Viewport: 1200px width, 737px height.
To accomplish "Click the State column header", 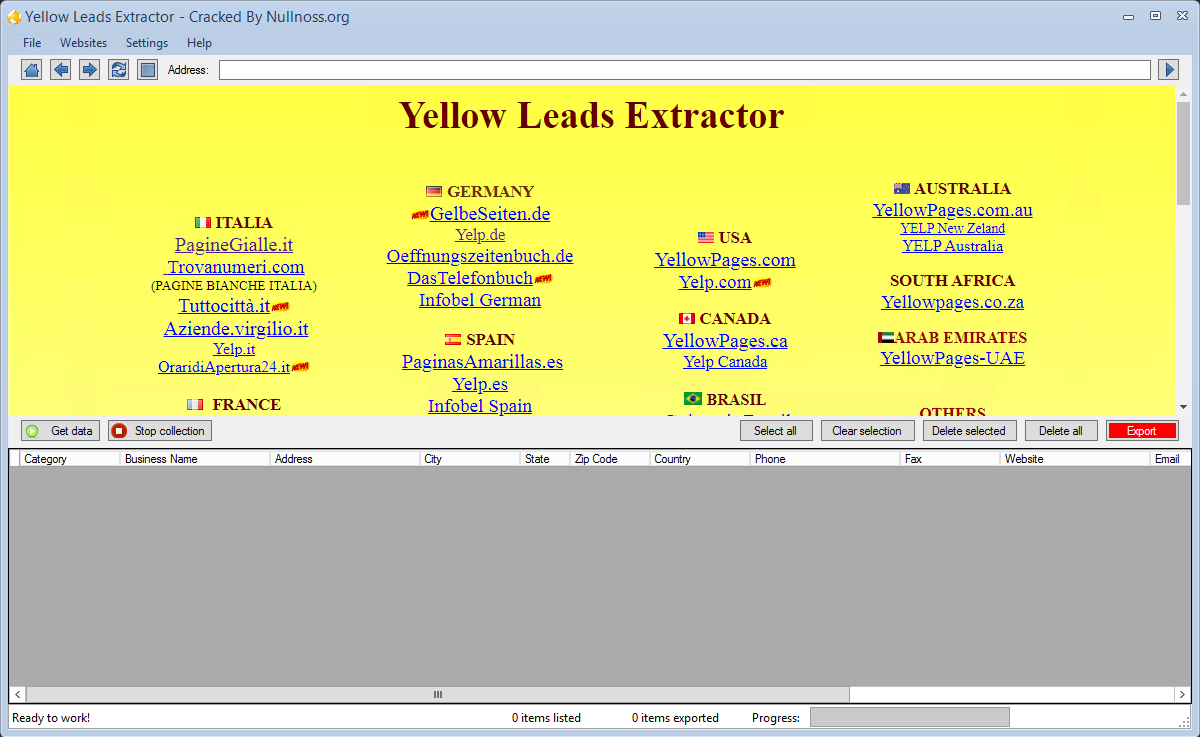I will pos(545,459).
